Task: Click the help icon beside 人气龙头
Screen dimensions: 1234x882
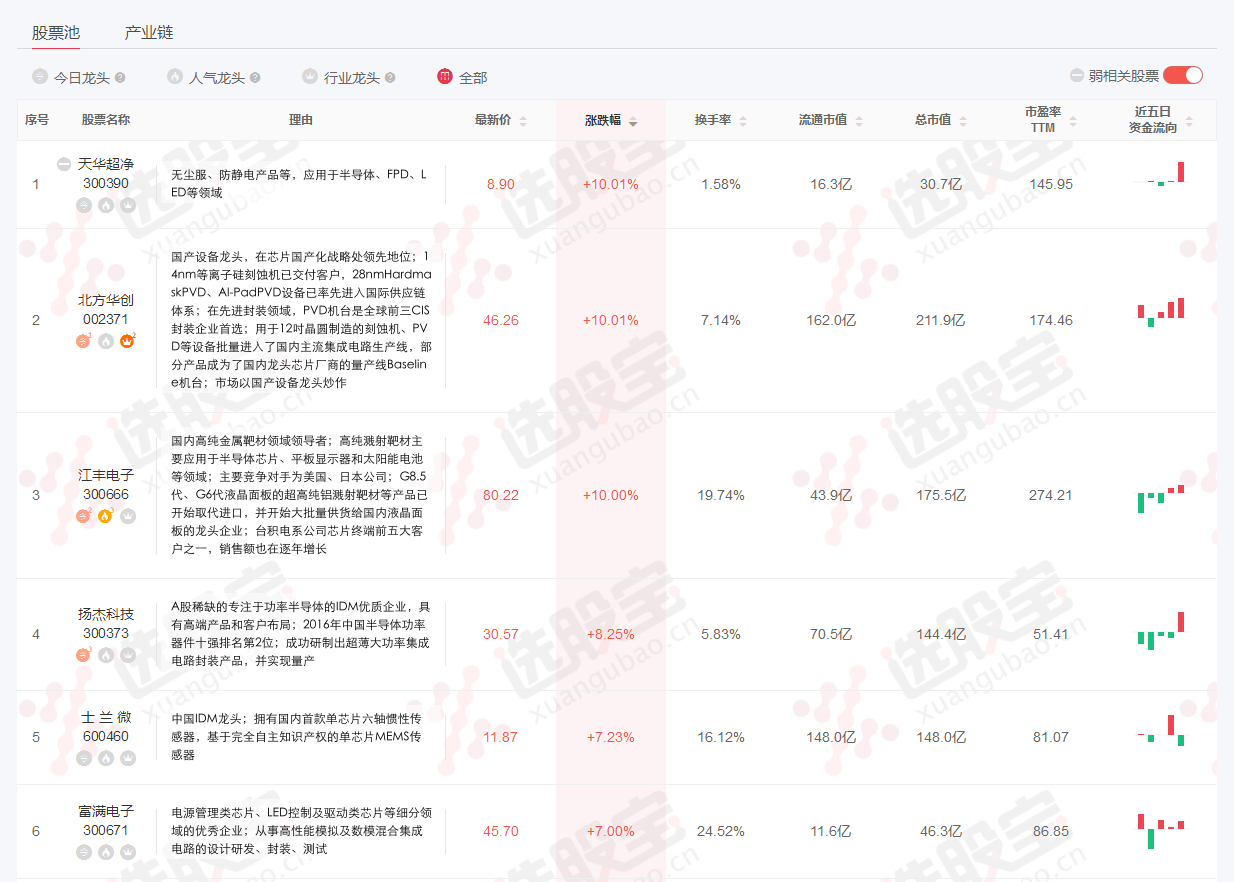Action: pos(255,77)
